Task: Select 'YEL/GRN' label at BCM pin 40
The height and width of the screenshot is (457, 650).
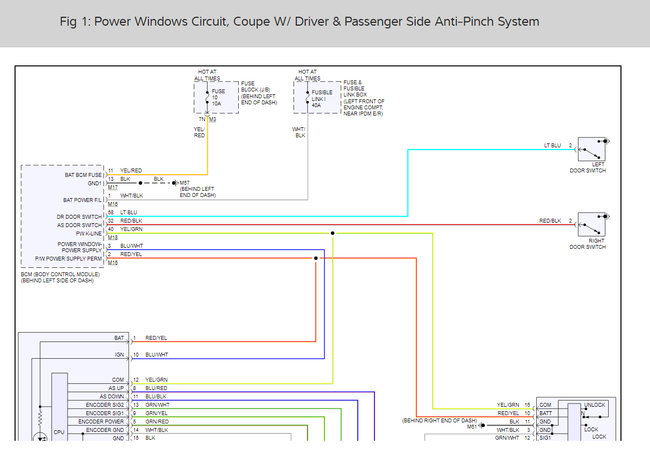Action: click(x=131, y=229)
